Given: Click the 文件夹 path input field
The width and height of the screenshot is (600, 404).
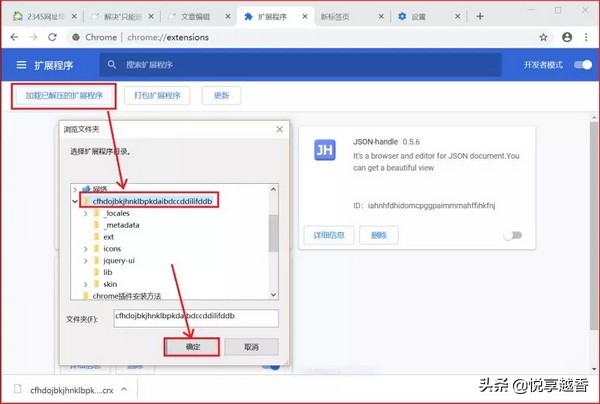Looking at the screenshot, I should (196, 318).
